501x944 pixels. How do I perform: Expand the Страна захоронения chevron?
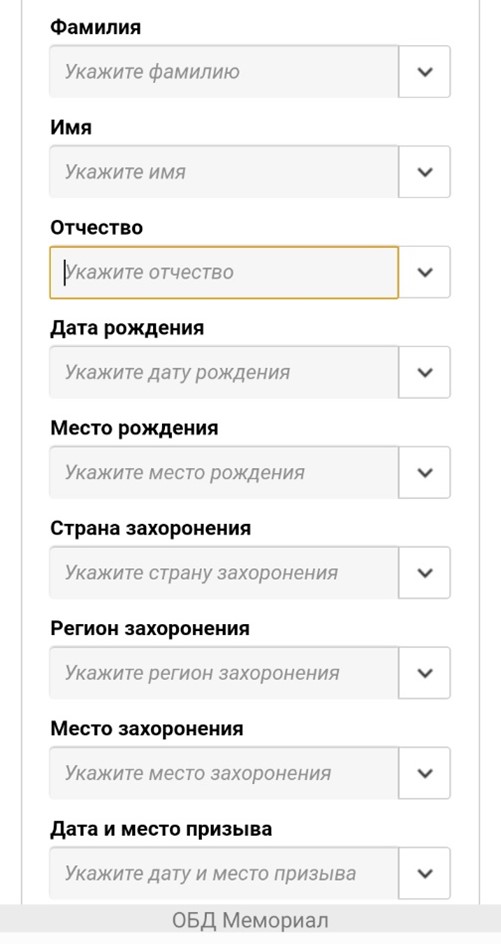click(425, 573)
